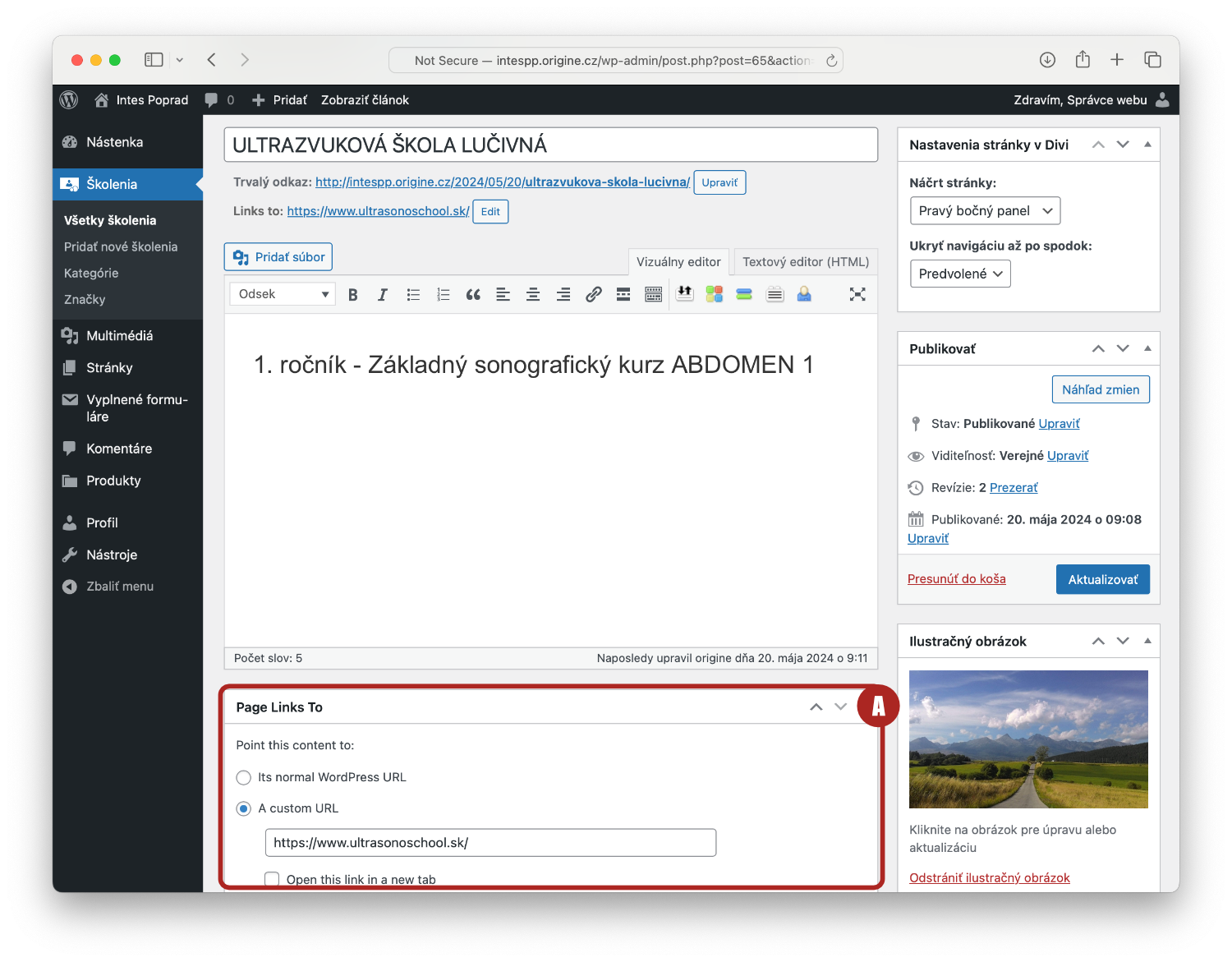Collapse the Nastavenia stránky v Divi panel
Image resolution: width=1232 pixels, height=962 pixels.
coord(1147,145)
